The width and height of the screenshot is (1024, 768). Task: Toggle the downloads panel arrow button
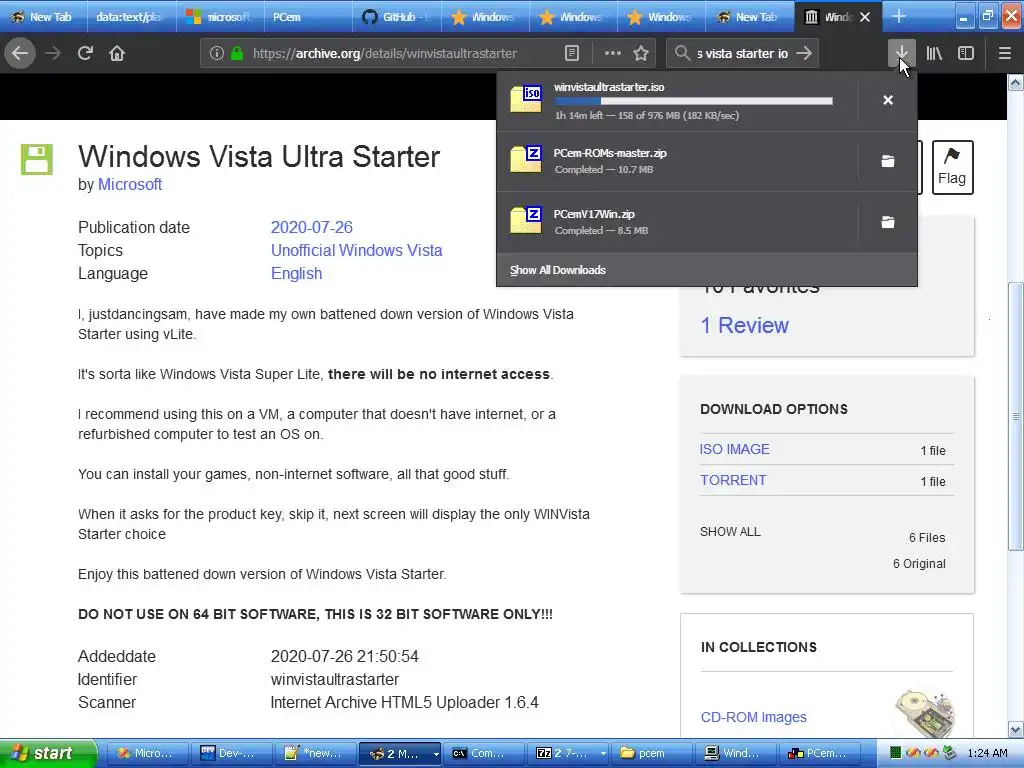(x=901, y=54)
